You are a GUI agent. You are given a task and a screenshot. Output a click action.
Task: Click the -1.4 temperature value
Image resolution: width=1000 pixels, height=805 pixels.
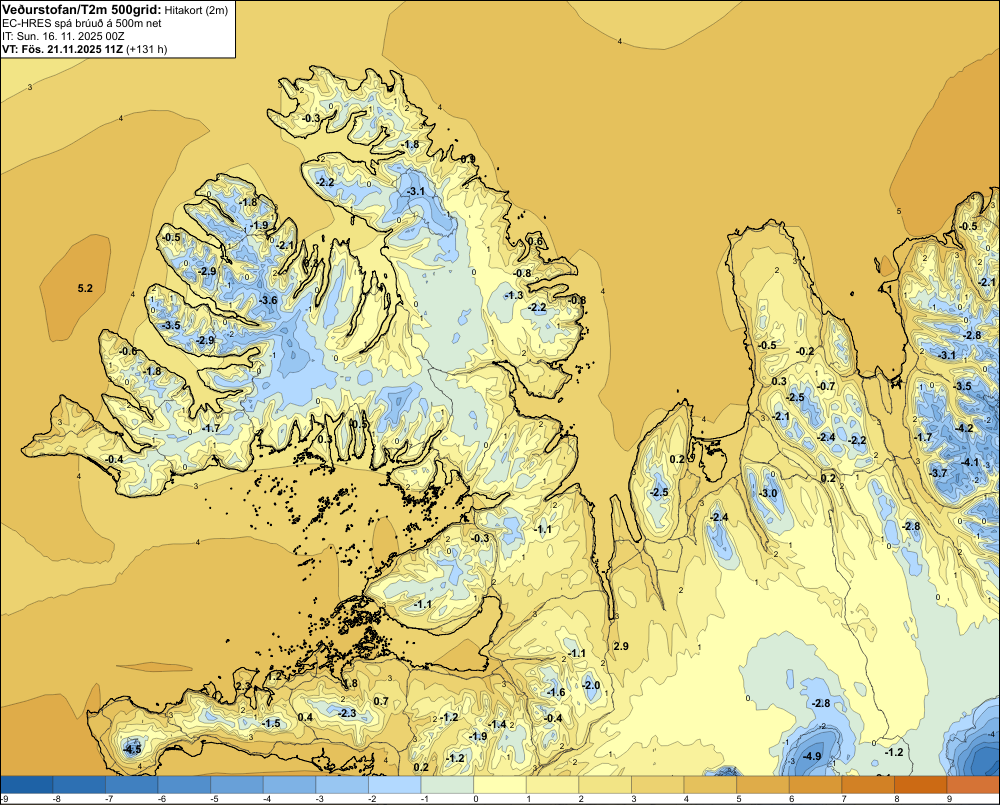tap(497, 724)
